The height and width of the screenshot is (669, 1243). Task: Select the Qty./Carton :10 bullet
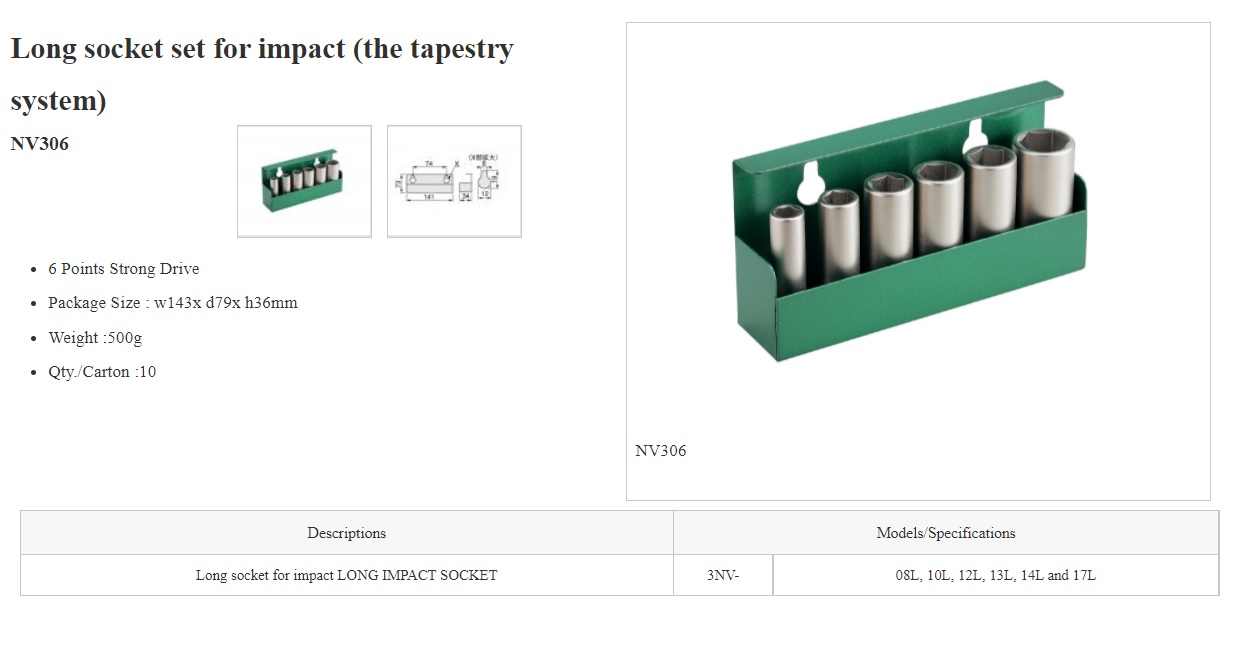point(102,372)
